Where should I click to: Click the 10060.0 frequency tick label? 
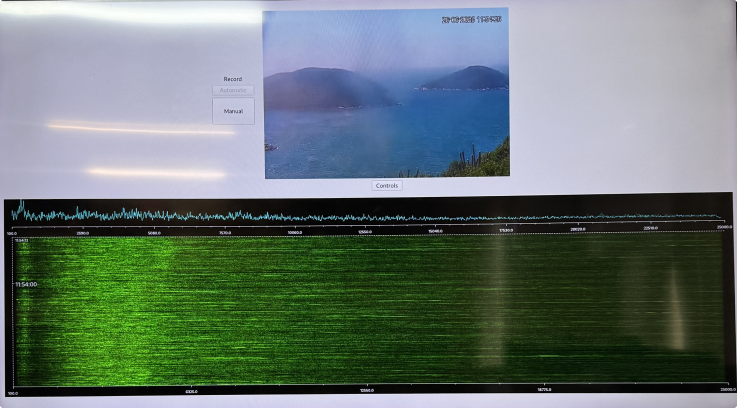[295, 232]
